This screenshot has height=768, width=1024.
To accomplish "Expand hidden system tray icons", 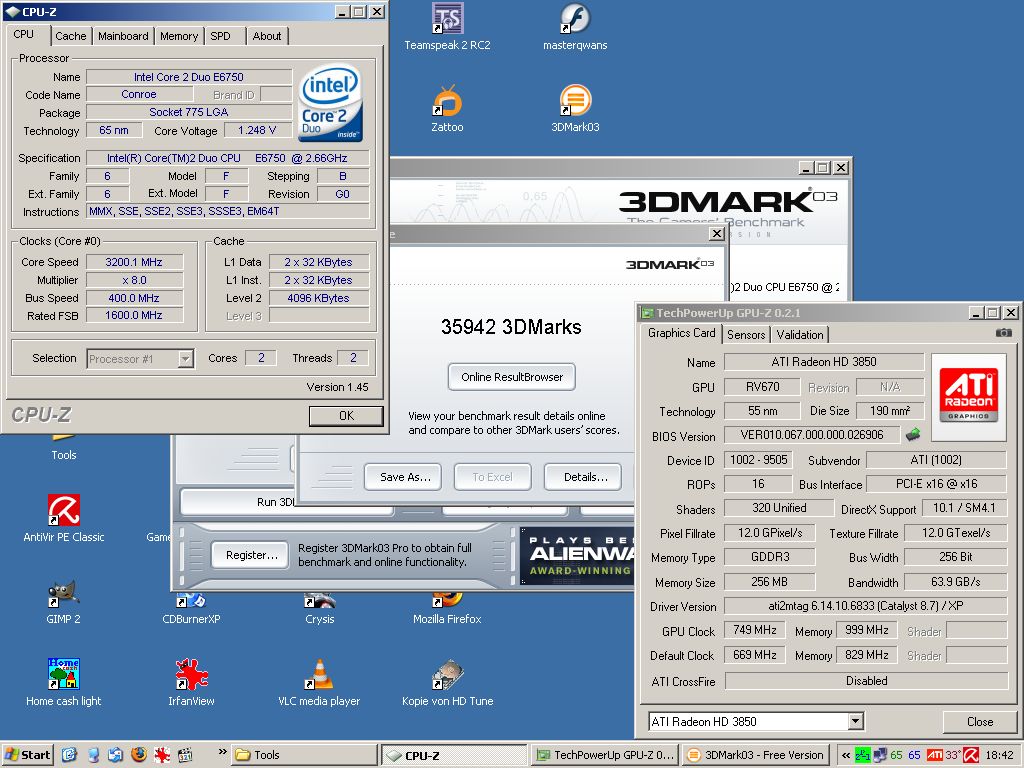I will pos(846,755).
